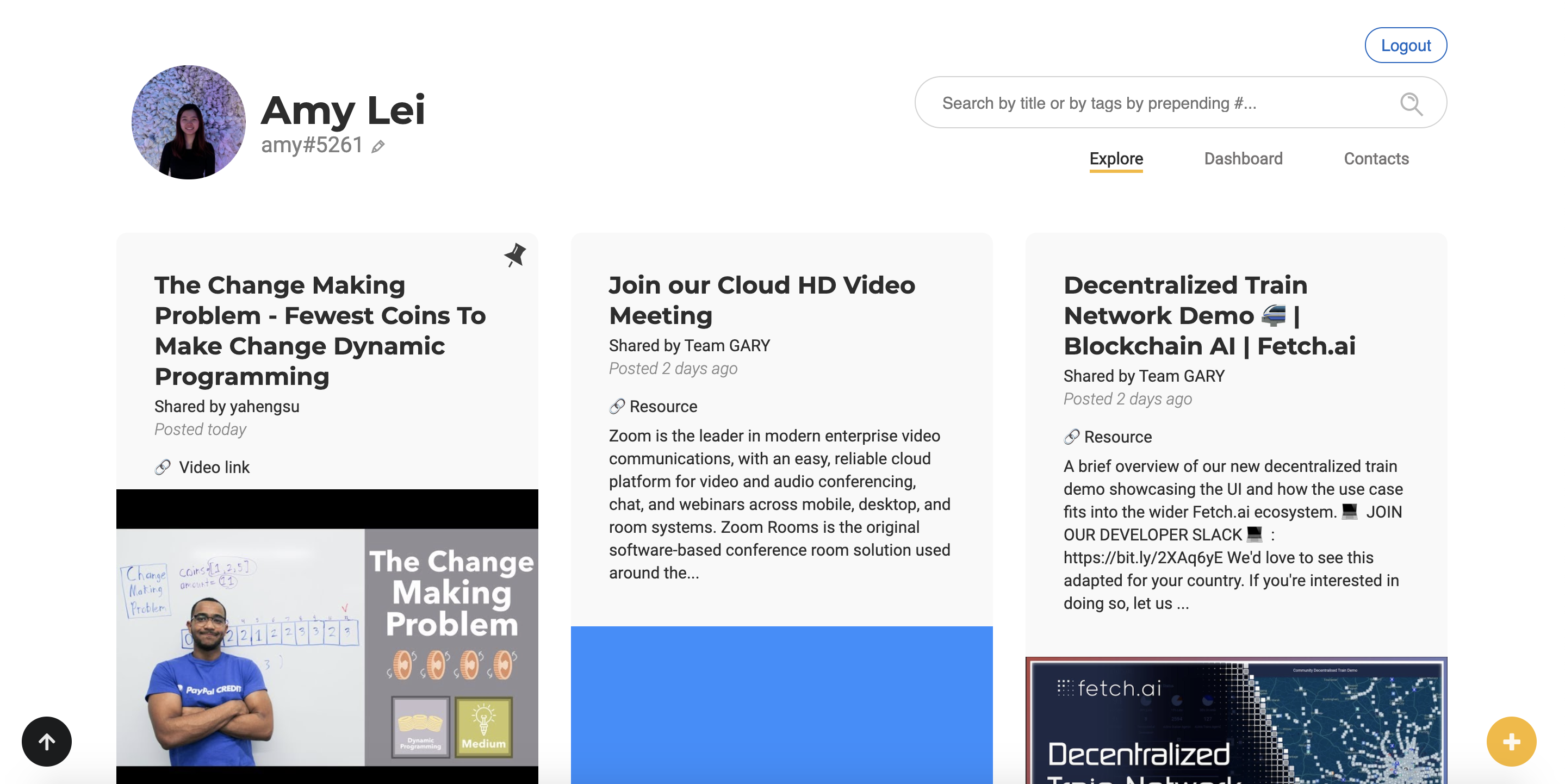
Task: Open the Video link text
Action: 214,467
